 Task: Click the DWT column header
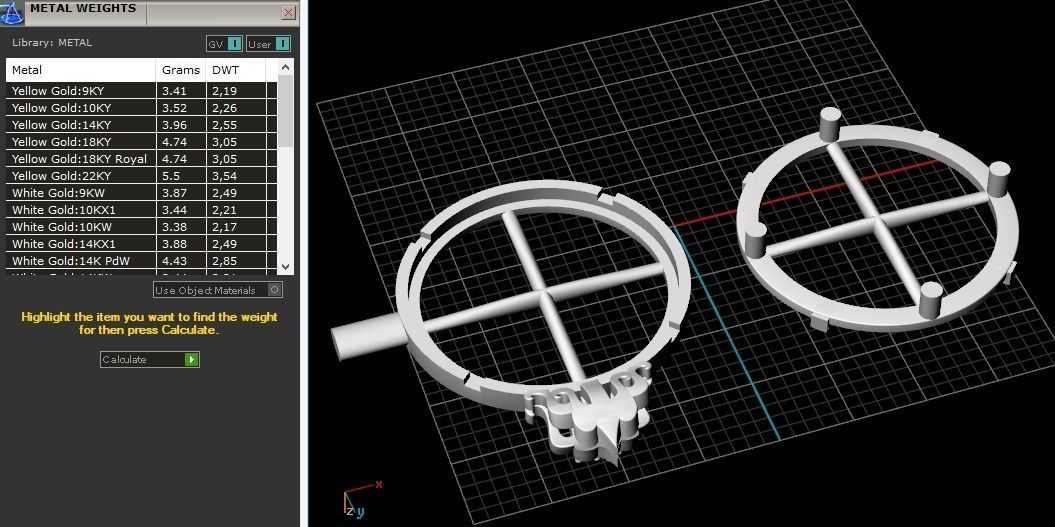click(x=236, y=70)
